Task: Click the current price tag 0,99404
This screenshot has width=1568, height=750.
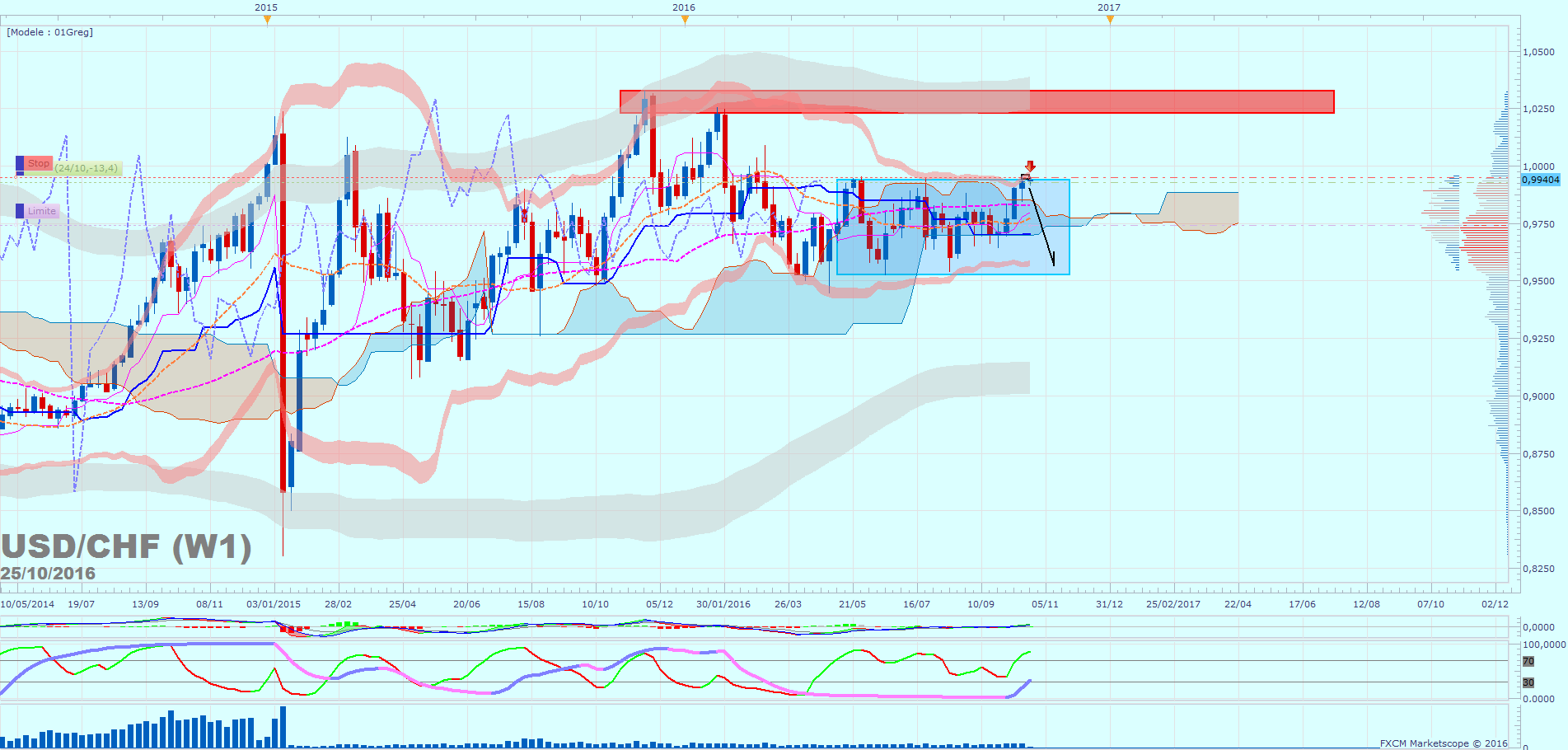Action: [1541, 180]
